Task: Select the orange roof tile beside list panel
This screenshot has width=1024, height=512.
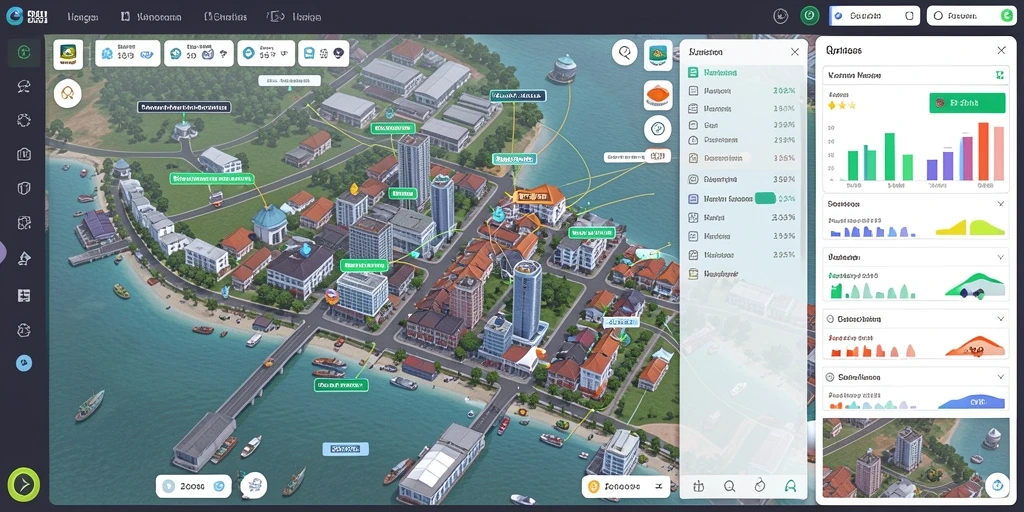Action: click(658, 95)
